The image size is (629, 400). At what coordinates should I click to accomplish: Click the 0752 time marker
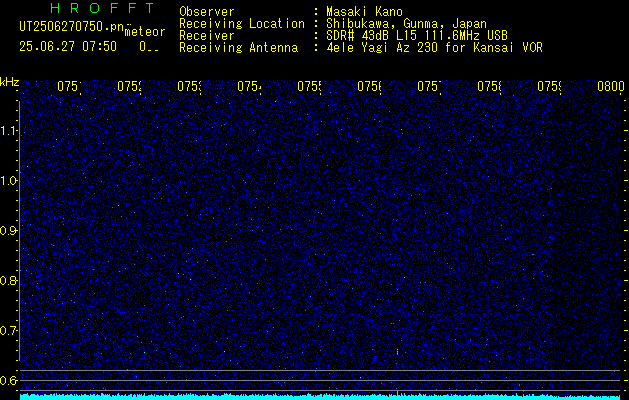[129, 87]
